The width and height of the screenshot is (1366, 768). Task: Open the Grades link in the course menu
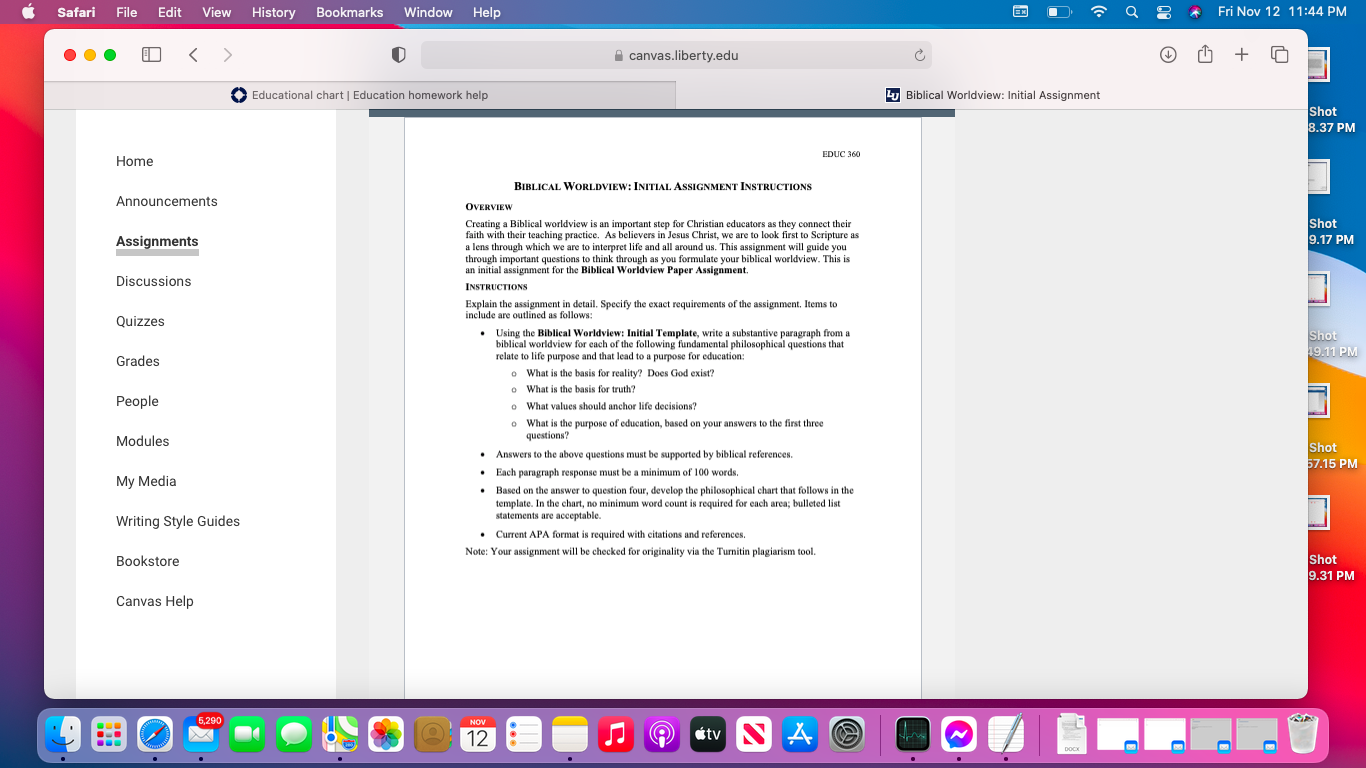coord(138,361)
